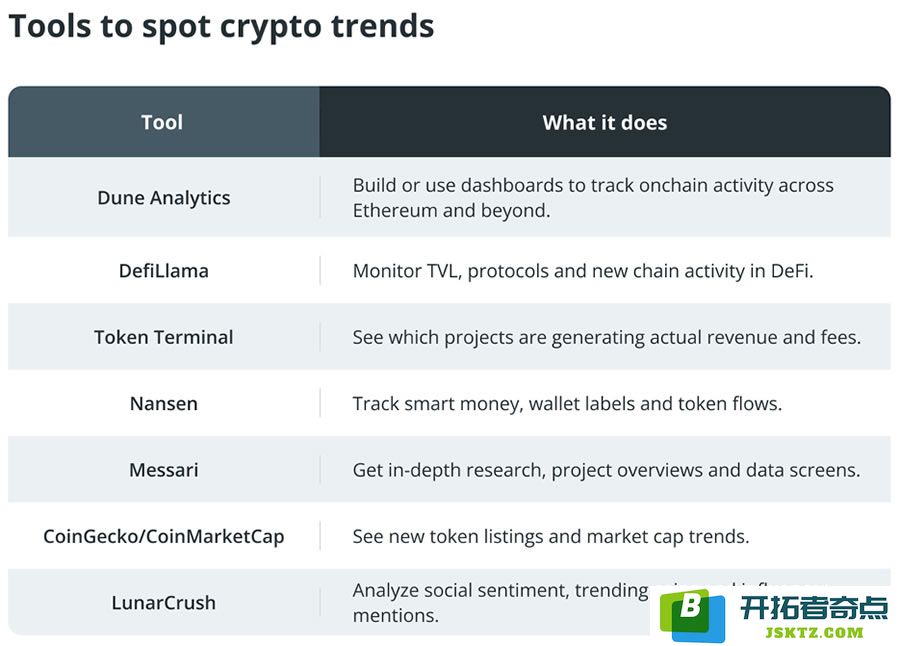This screenshot has height=646, width=900.
Task: Click the Analyze social sentiment description
Action: pyautogui.click(x=501, y=602)
